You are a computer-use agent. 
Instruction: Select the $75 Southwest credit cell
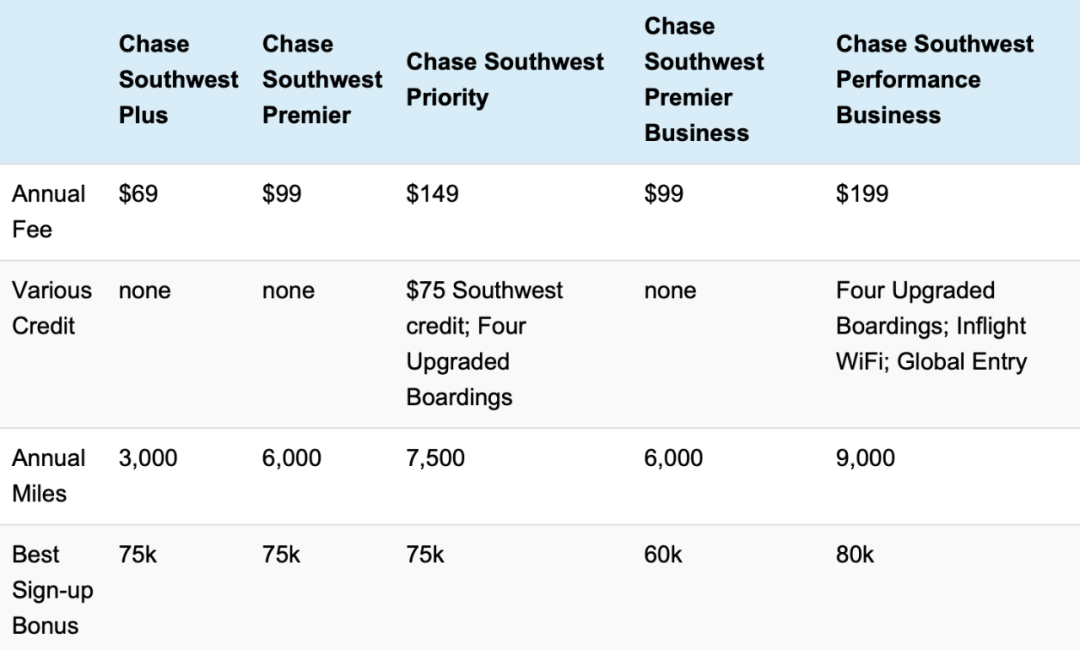(484, 344)
